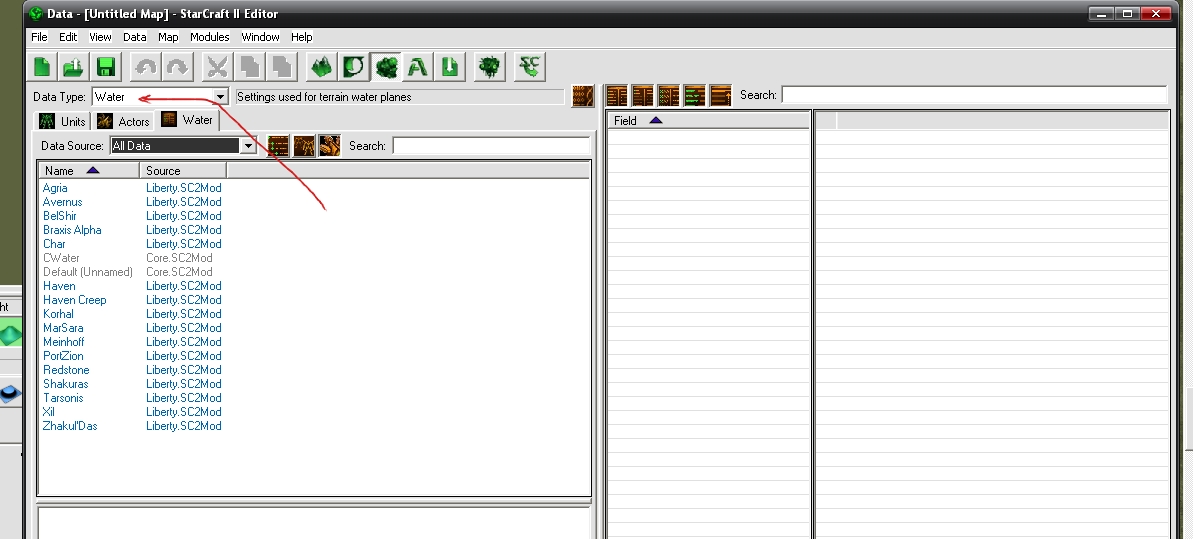1193x539 pixels.
Task: Open the Data Source dropdown
Action: (248, 145)
